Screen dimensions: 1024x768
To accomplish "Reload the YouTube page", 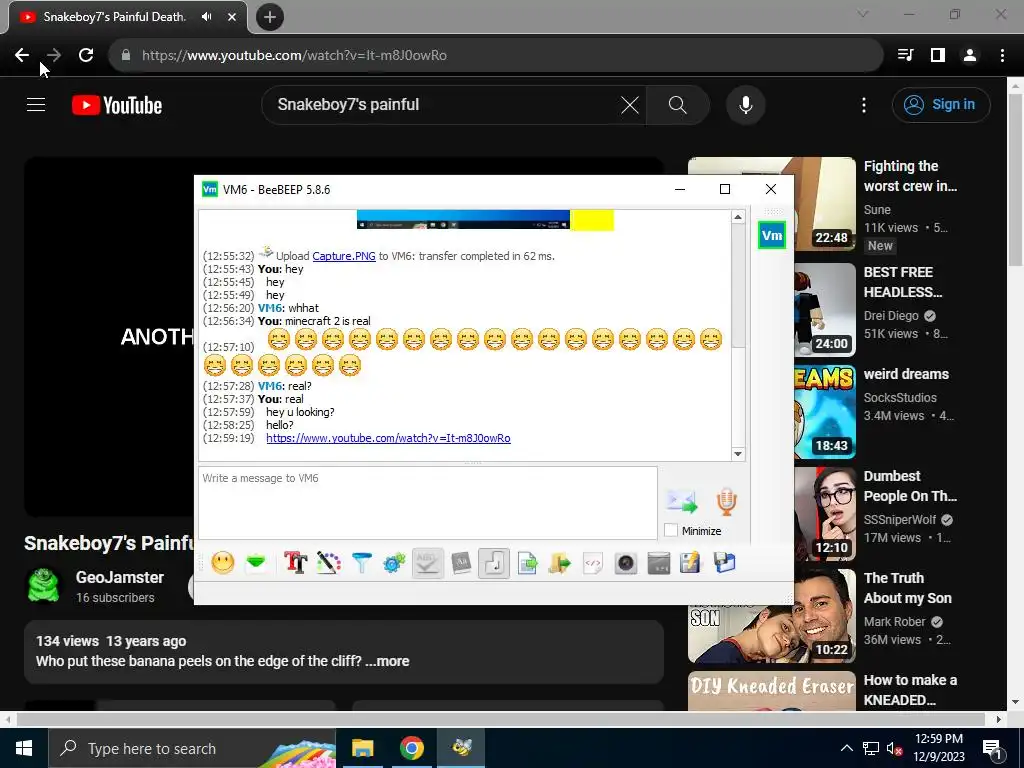I will coord(86,56).
